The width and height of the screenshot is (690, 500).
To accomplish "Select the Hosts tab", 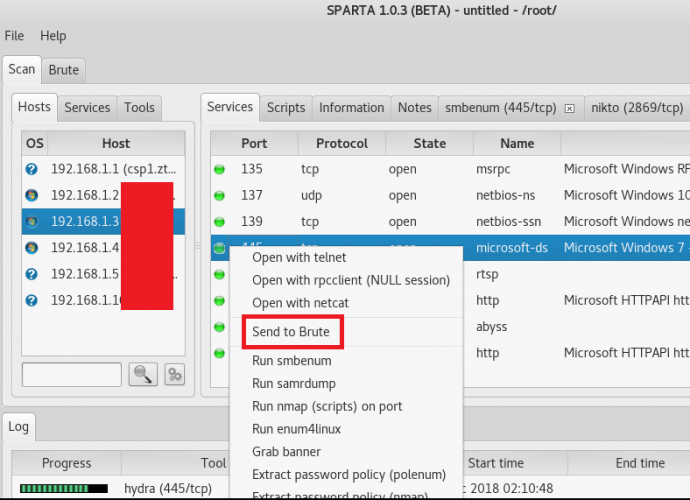I will coord(34,107).
